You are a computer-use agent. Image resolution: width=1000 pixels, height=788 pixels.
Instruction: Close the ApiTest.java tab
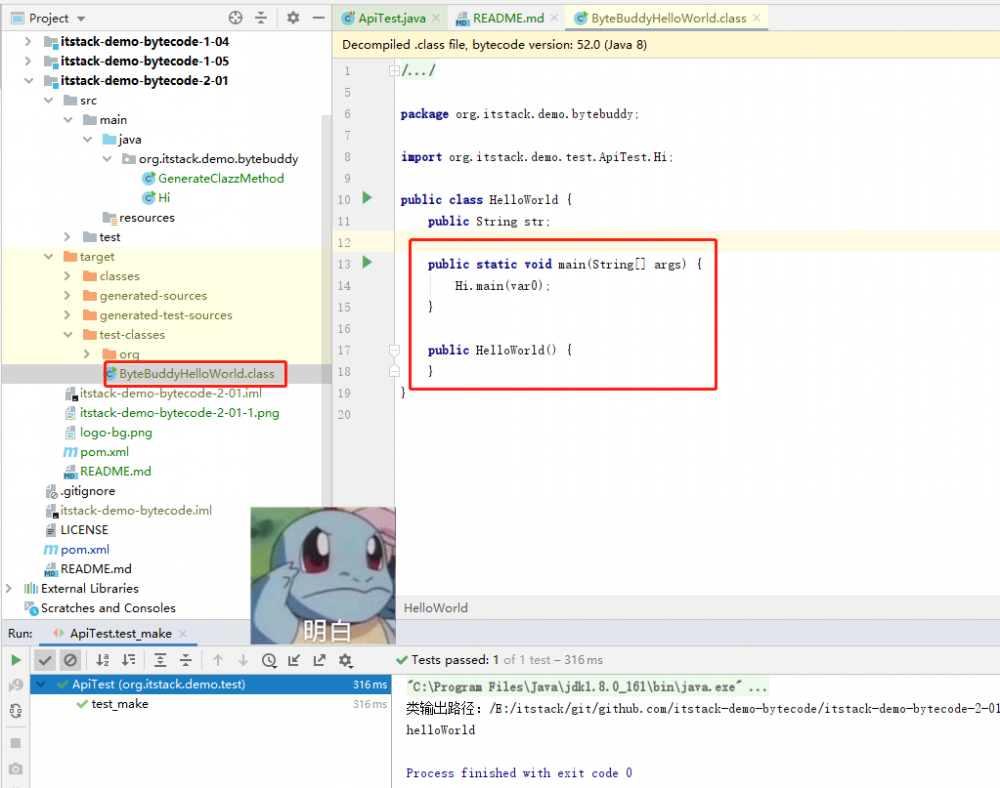pos(436,18)
